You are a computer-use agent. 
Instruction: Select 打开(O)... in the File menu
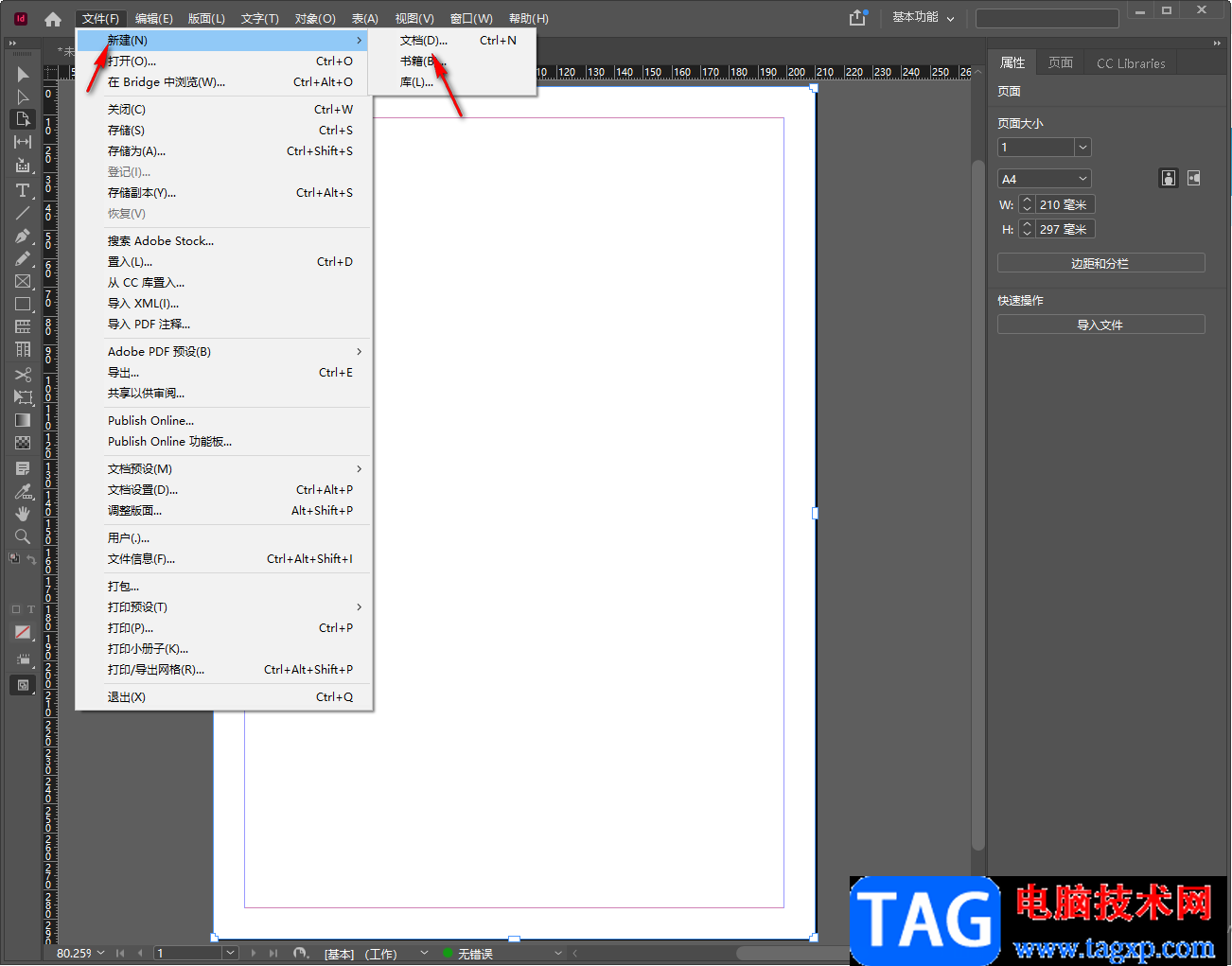pos(224,61)
